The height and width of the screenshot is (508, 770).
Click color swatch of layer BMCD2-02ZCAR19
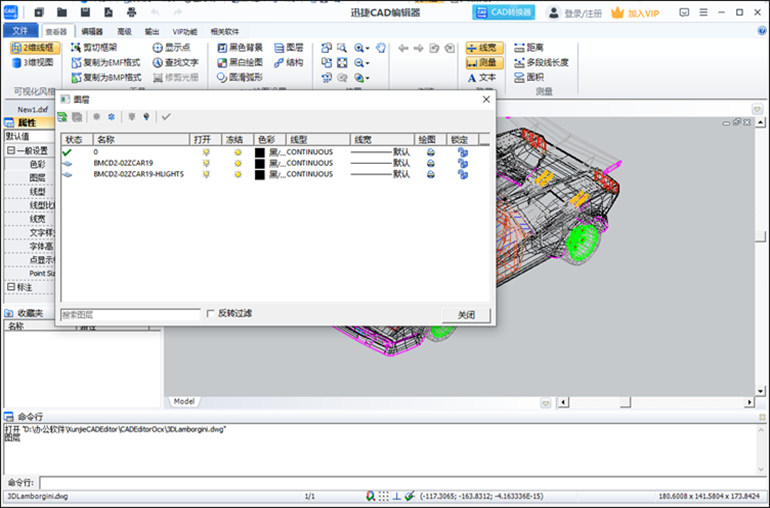pyautogui.click(x=260, y=163)
